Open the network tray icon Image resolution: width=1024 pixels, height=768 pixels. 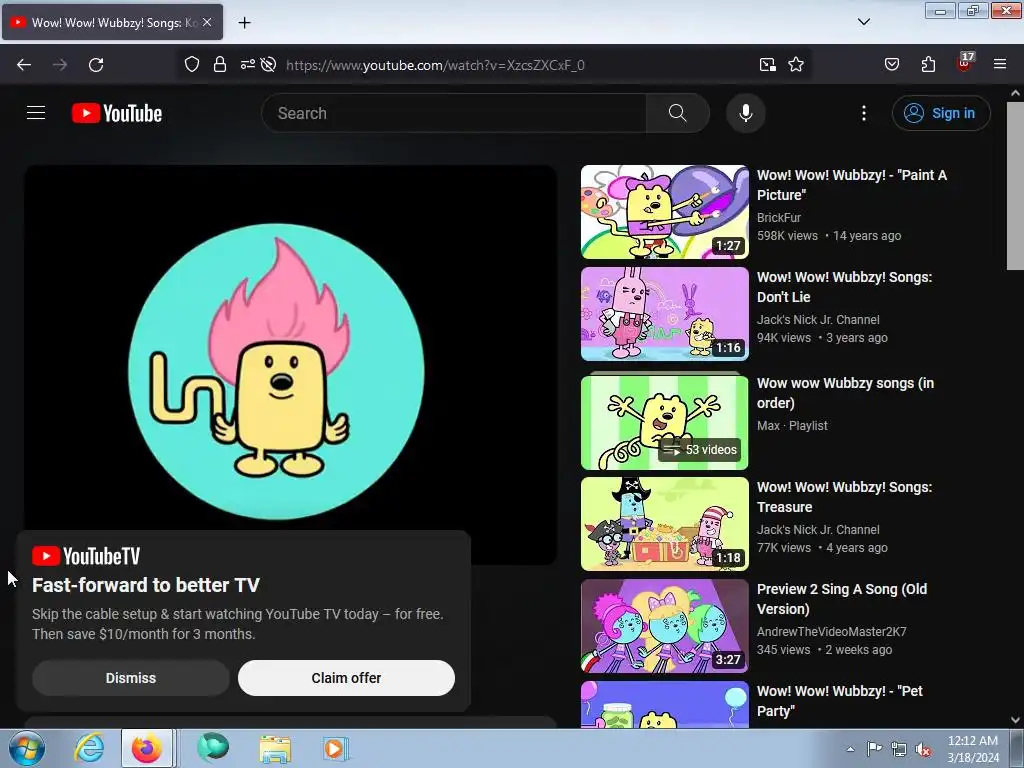pos(899,749)
